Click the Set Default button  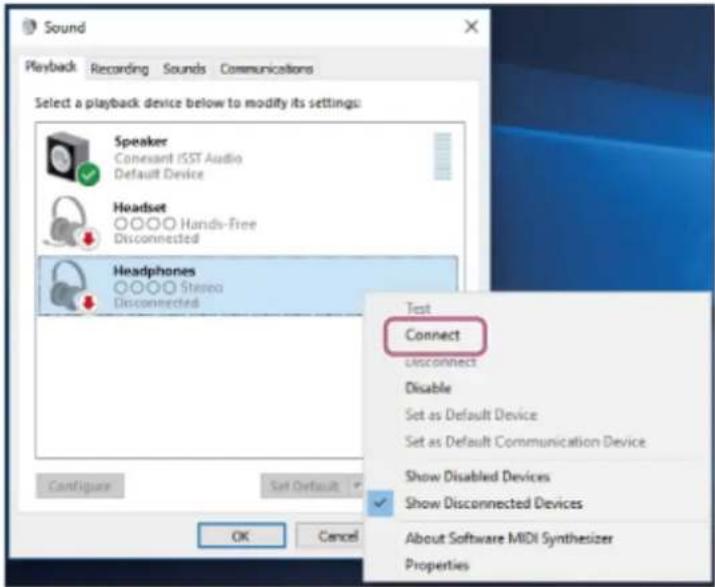[305, 486]
